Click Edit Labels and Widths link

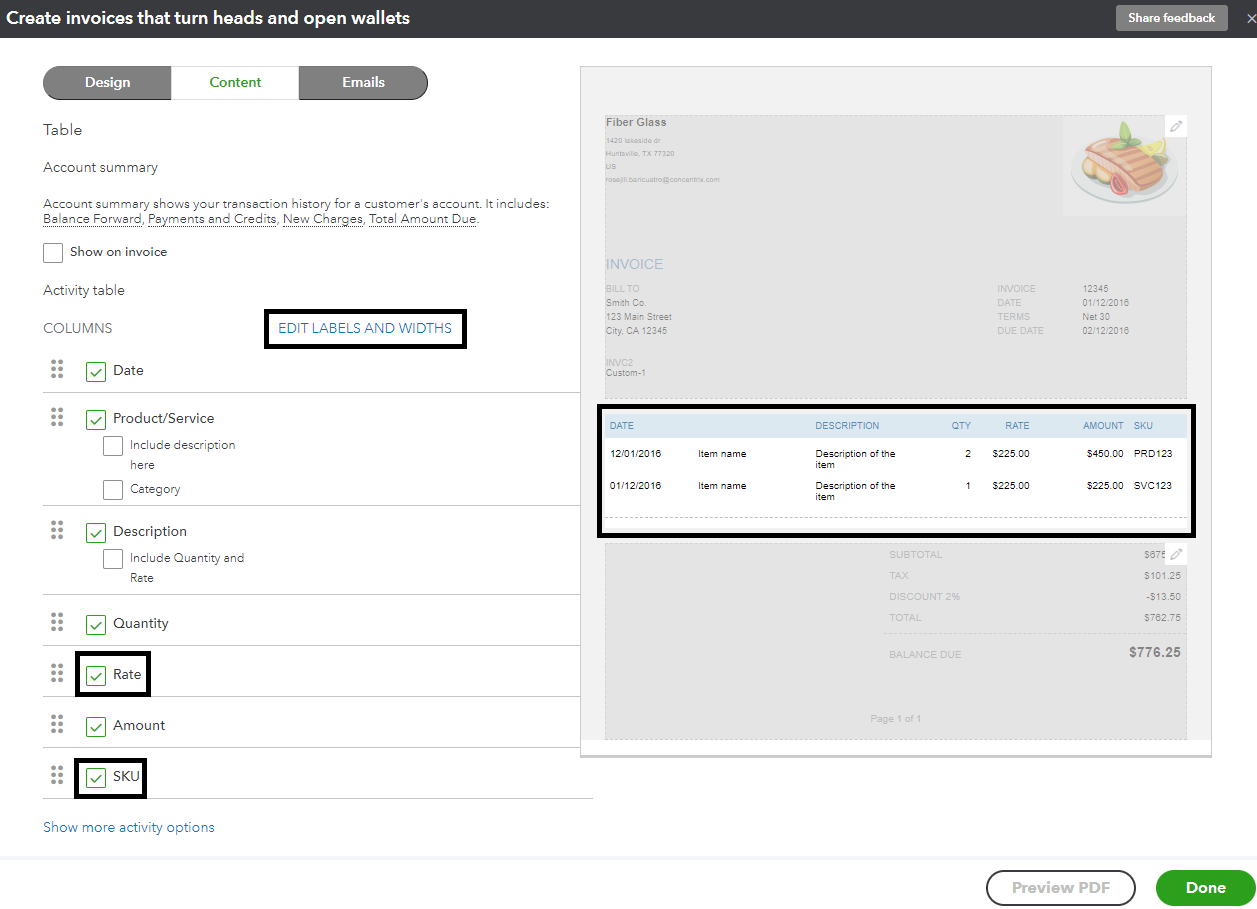[x=365, y=328]
